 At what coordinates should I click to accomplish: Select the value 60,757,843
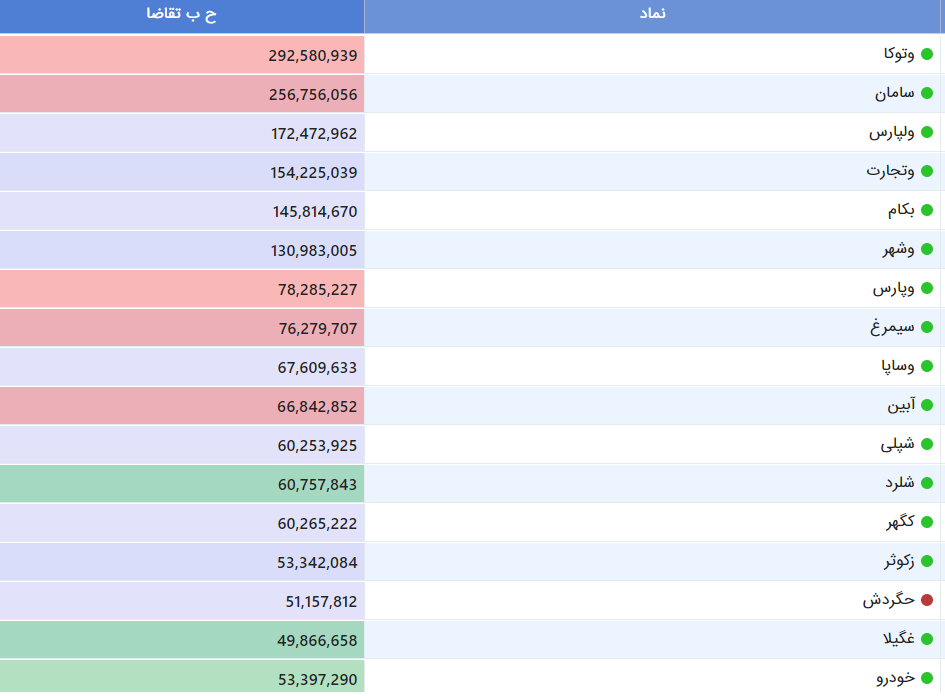click(318, 484)
